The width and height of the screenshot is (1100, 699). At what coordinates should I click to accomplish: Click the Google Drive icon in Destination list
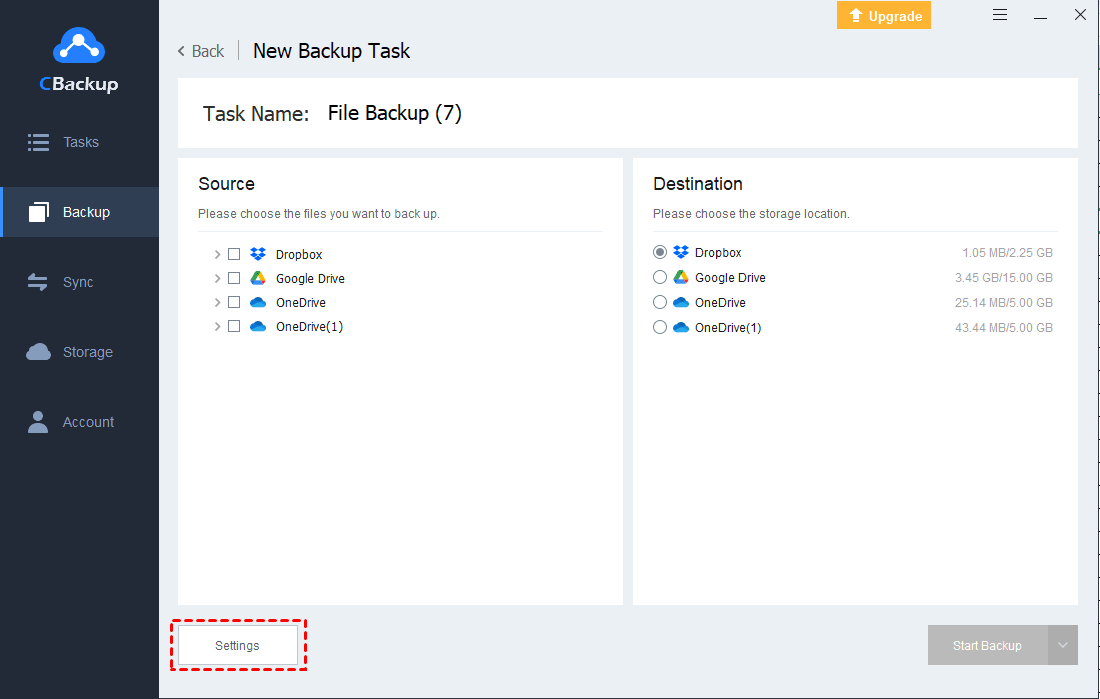pos(681,277)
